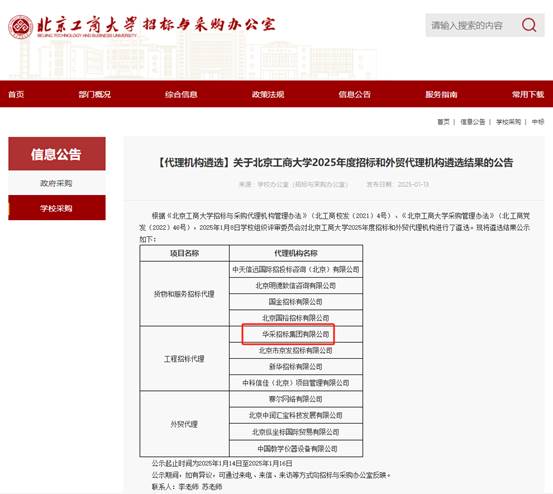Click the 学校采购 breadcrumb link

click(x=508, y=122)
